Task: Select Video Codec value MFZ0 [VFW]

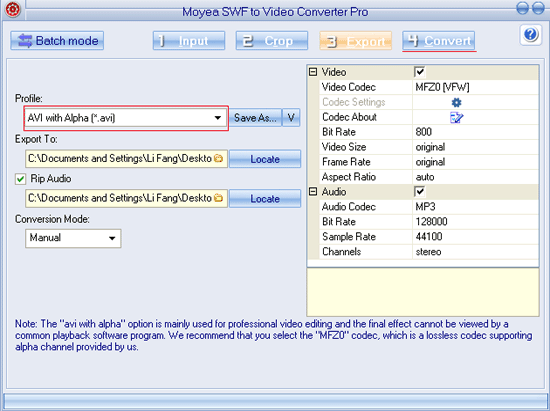Action: [475, 87]
